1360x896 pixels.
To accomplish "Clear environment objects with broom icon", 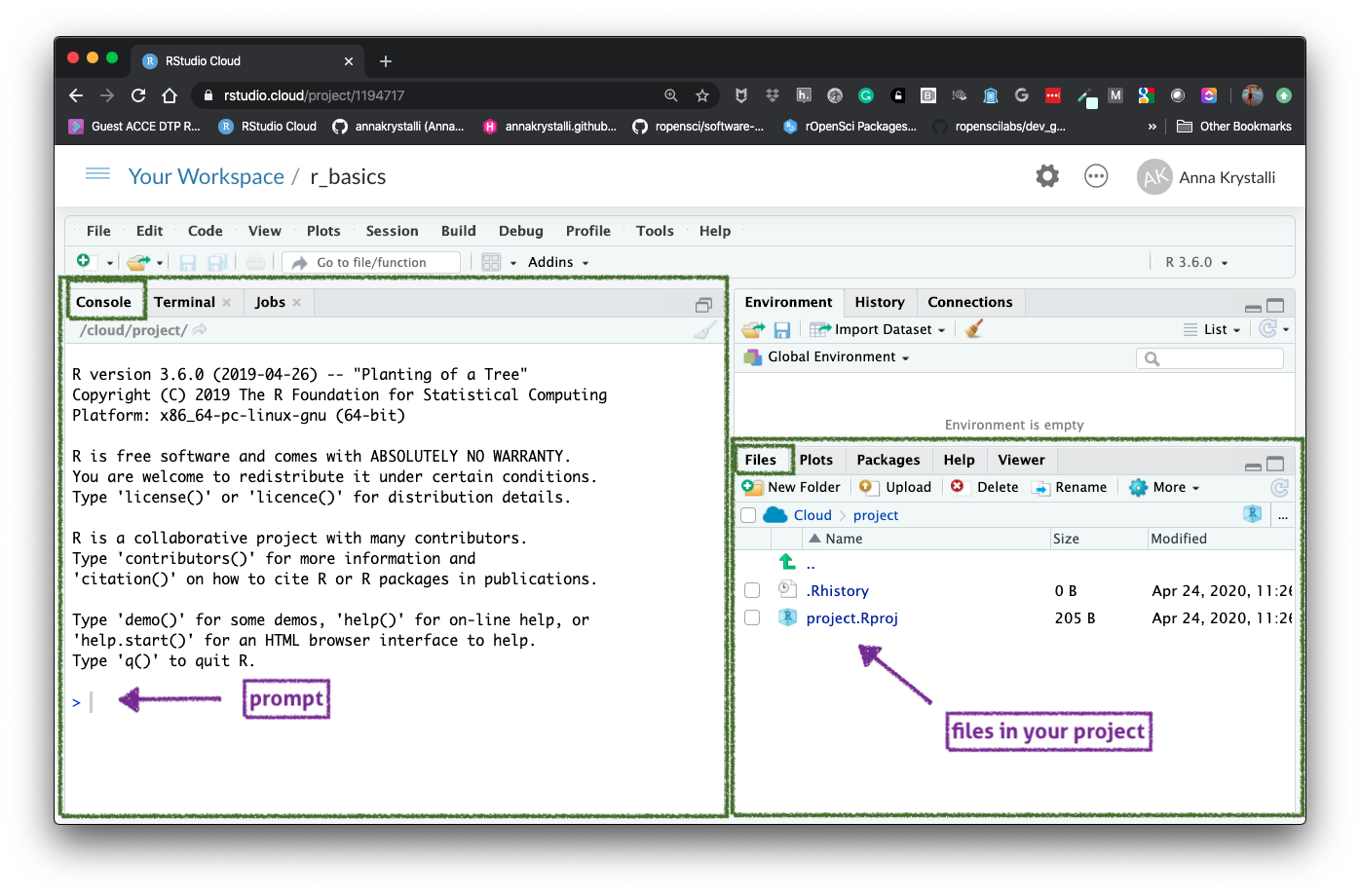I will [973, 329].
